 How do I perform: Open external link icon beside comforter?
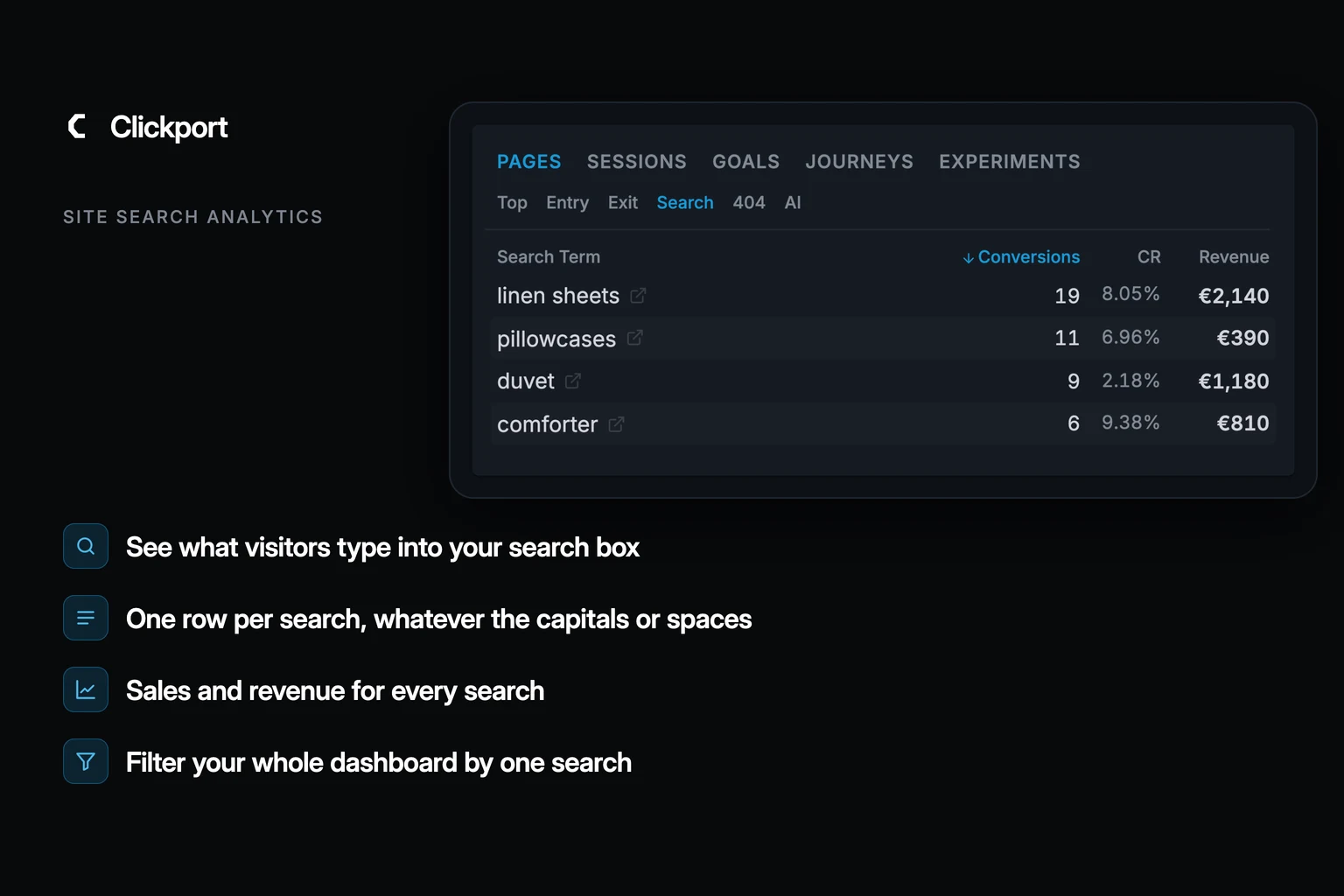click(x=616, y=423)
